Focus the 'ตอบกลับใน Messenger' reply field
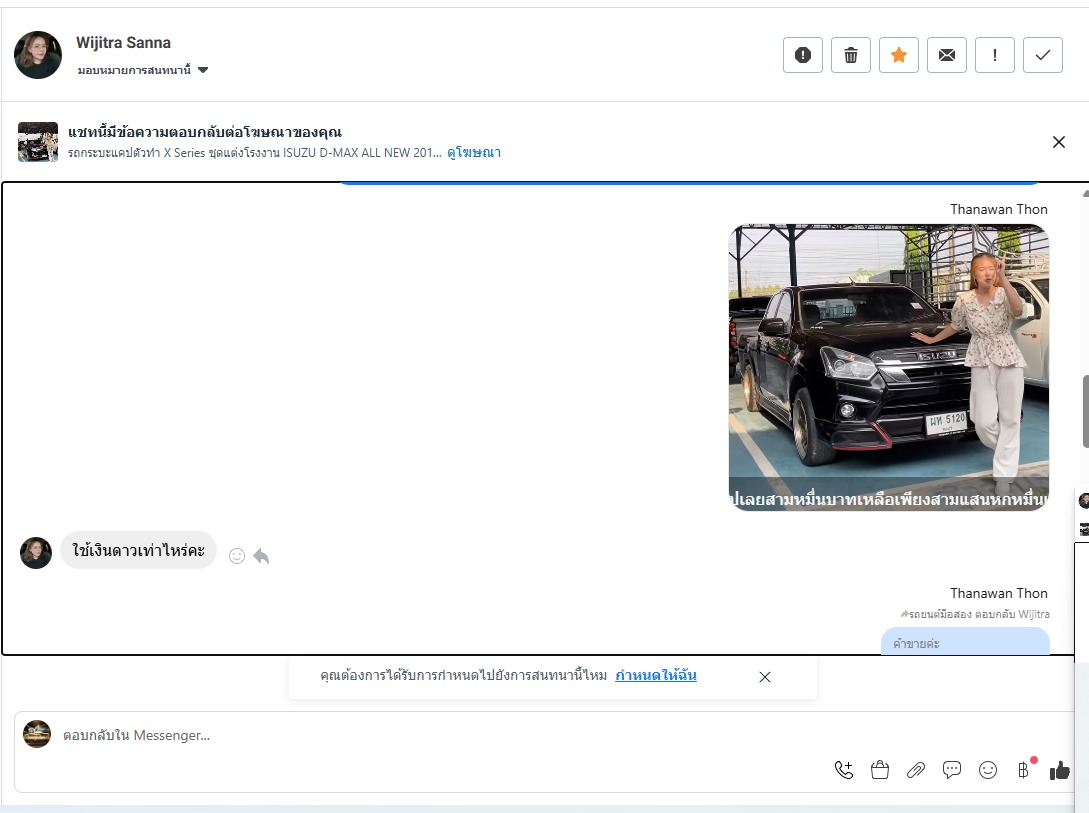 coord(444,735)
